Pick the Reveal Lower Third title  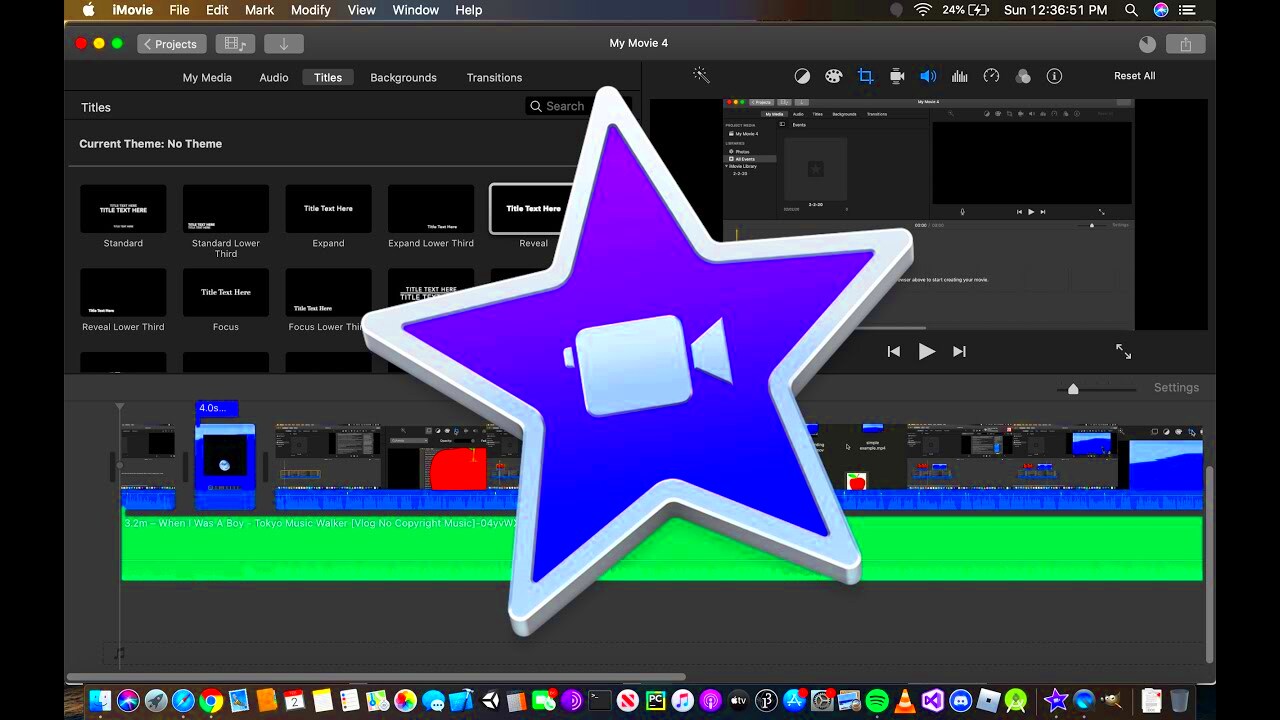pos(123,293)
